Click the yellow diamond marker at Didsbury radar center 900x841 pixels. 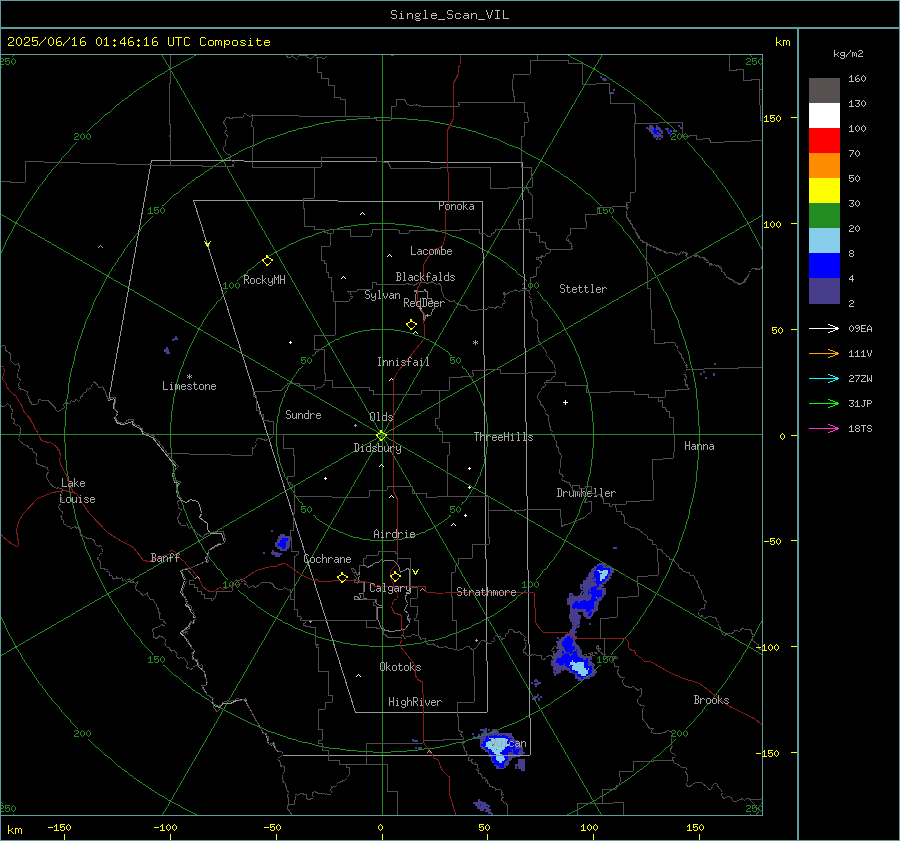pyautogui.click(x=381, y=436)
